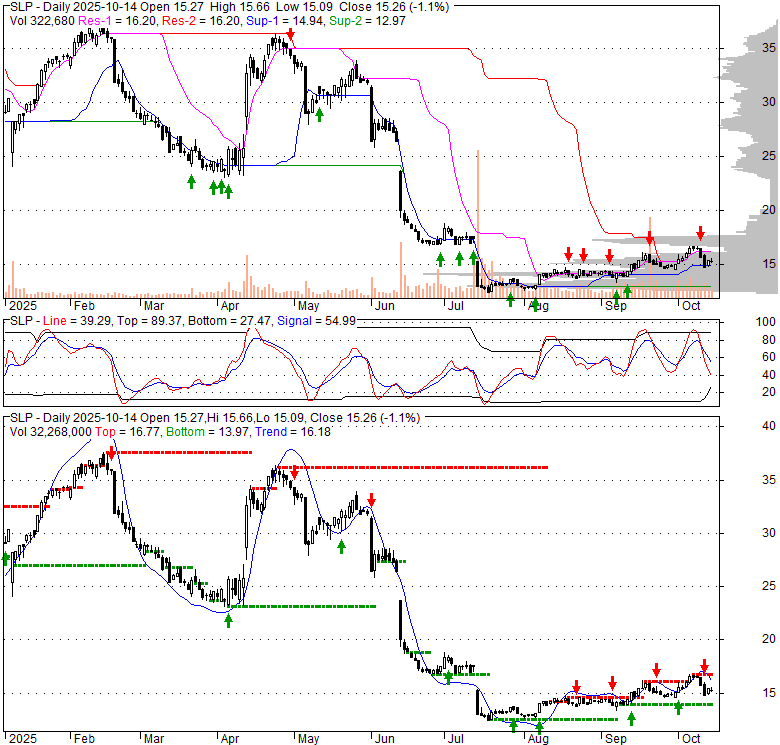Click 'Close 15.26 (-1.1%)' in the bottom chart header
Screen dimensions: 780x745
pyautogui.click(x=365, y=418)
